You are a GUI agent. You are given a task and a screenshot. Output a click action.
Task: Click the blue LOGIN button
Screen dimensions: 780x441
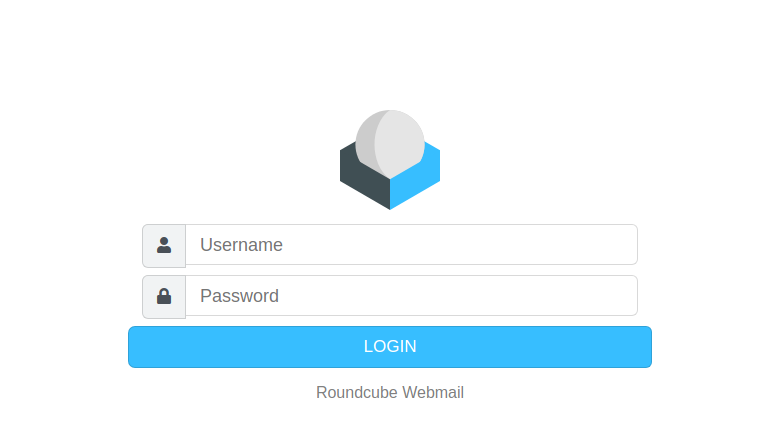(x=390, y=347)
